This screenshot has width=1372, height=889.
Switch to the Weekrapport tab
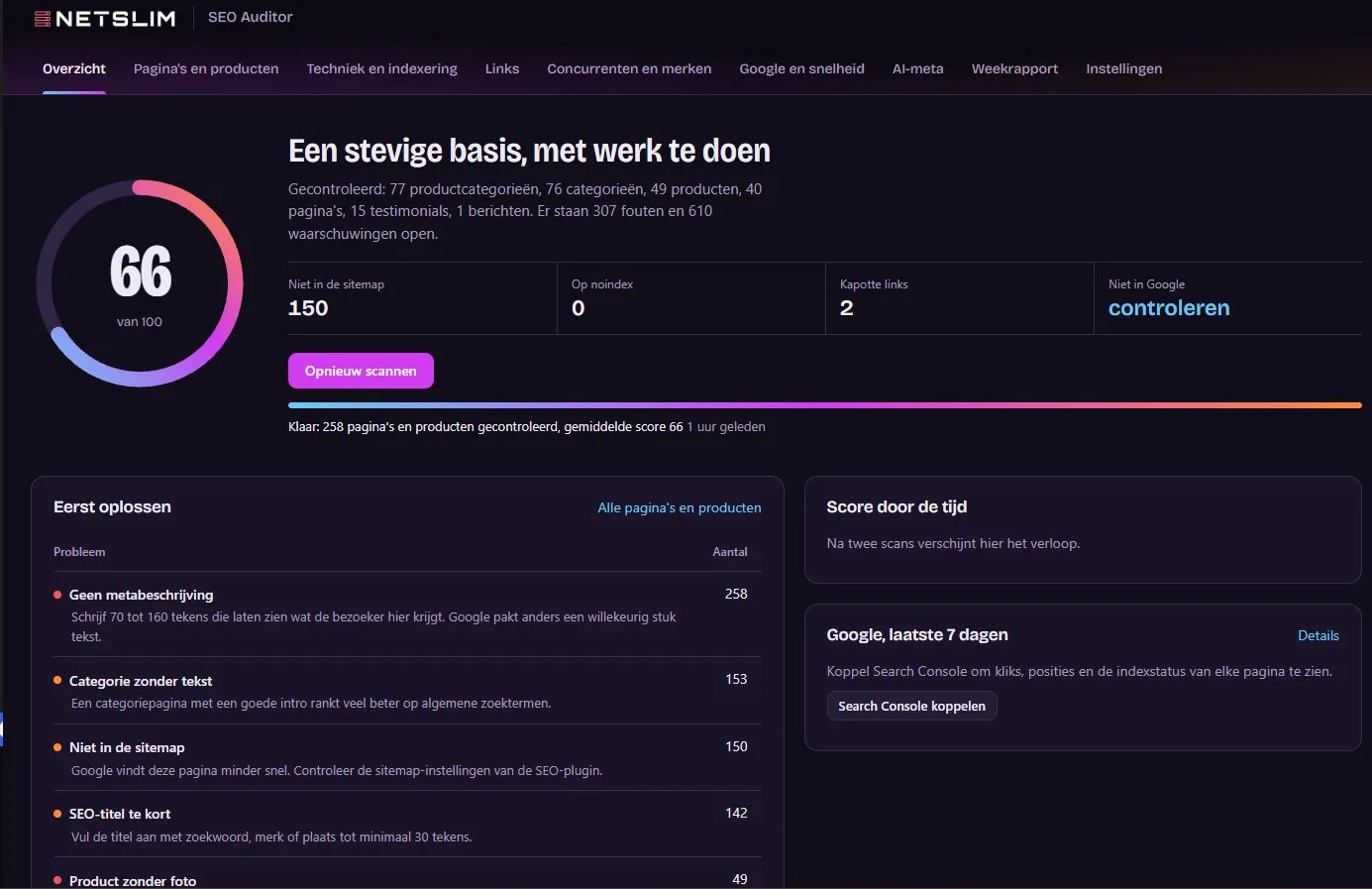click(1014, 68)
